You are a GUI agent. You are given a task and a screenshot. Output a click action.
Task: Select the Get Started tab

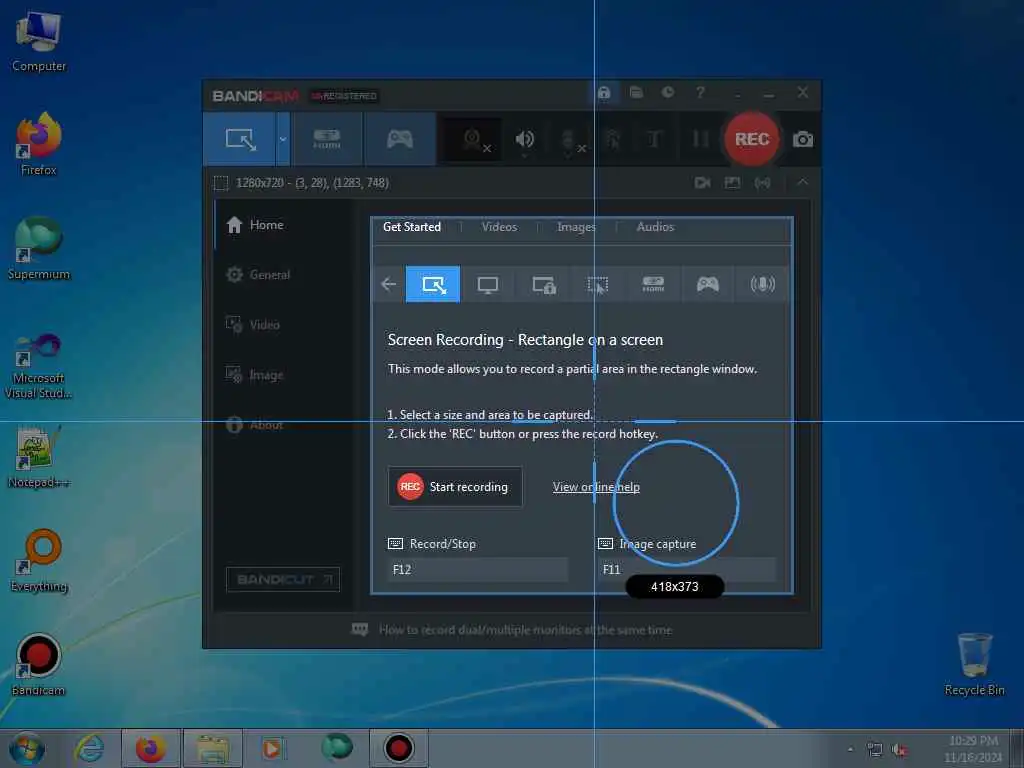pos(411,227)
